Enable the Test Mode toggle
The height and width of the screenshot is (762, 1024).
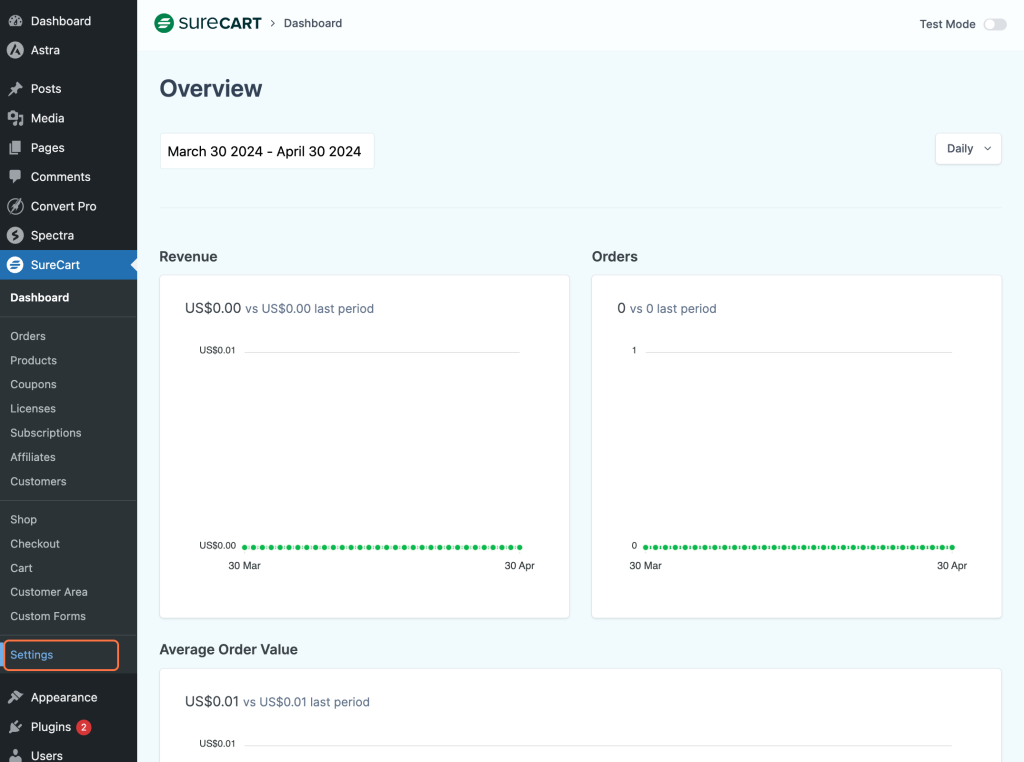(994, 24)
